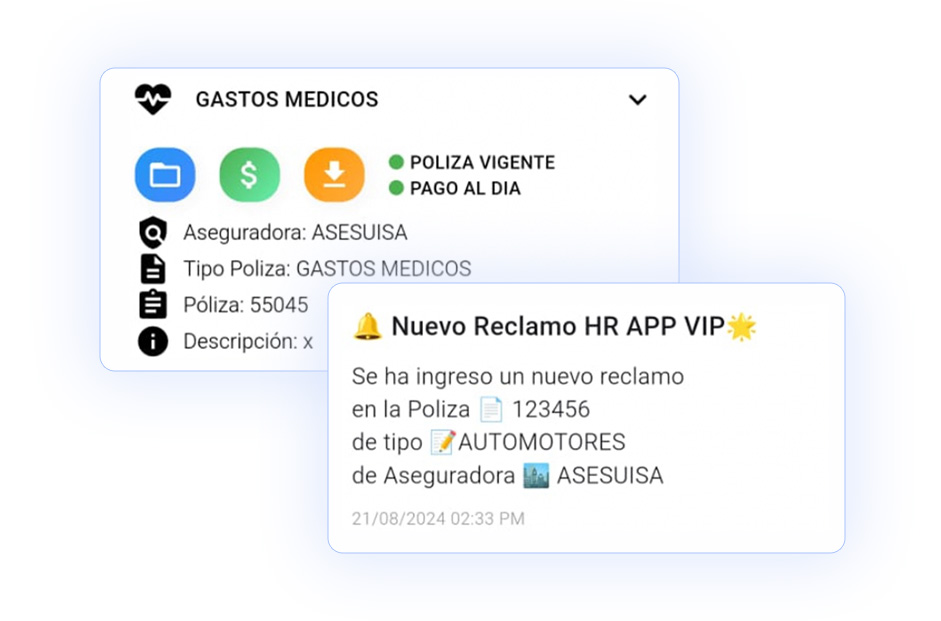
Task: Click the heartbeat Gastos Medicos icon
Action: pyautogui.click(x=153, y=99)
